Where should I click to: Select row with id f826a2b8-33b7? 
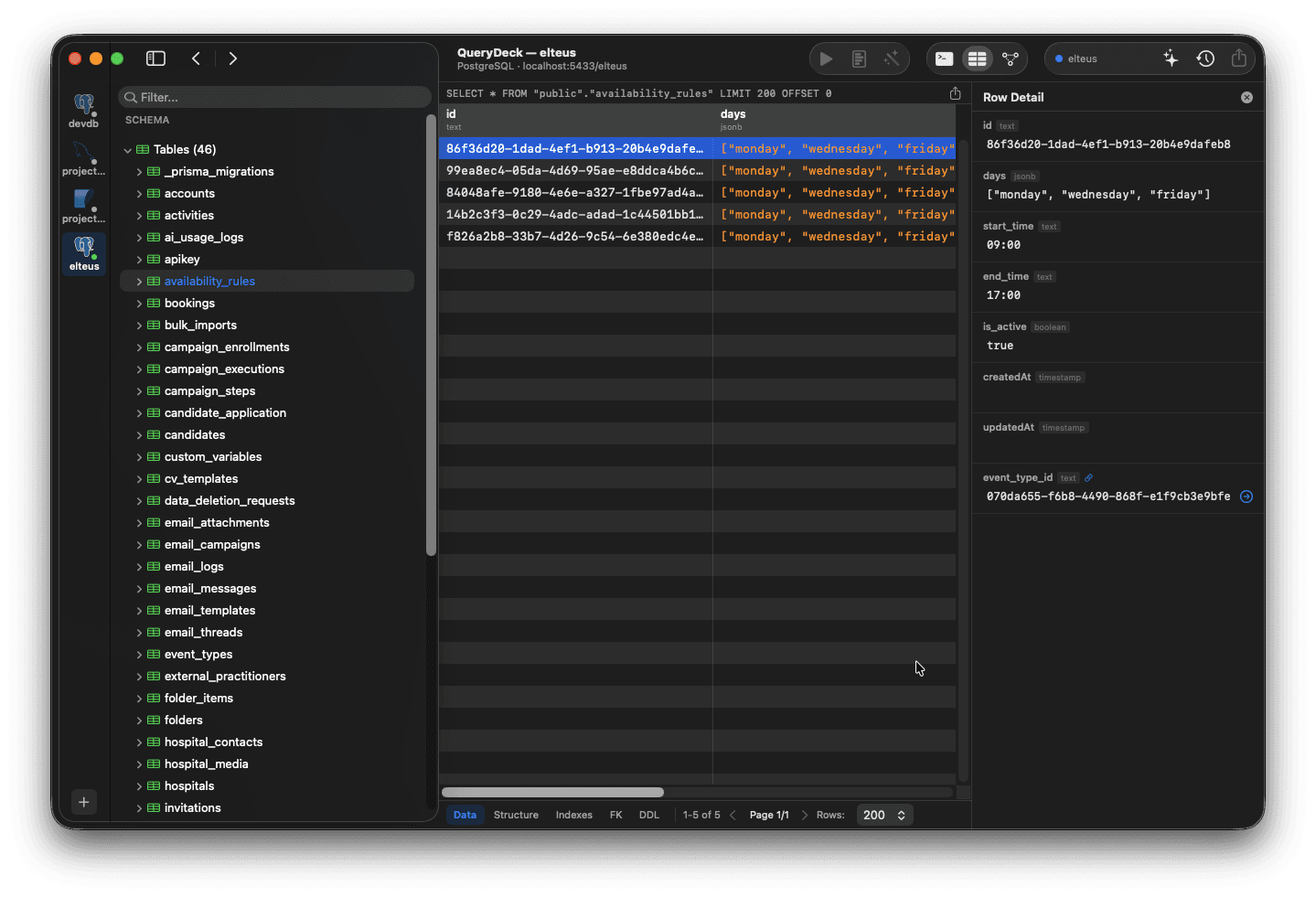[x=697, y=237]
